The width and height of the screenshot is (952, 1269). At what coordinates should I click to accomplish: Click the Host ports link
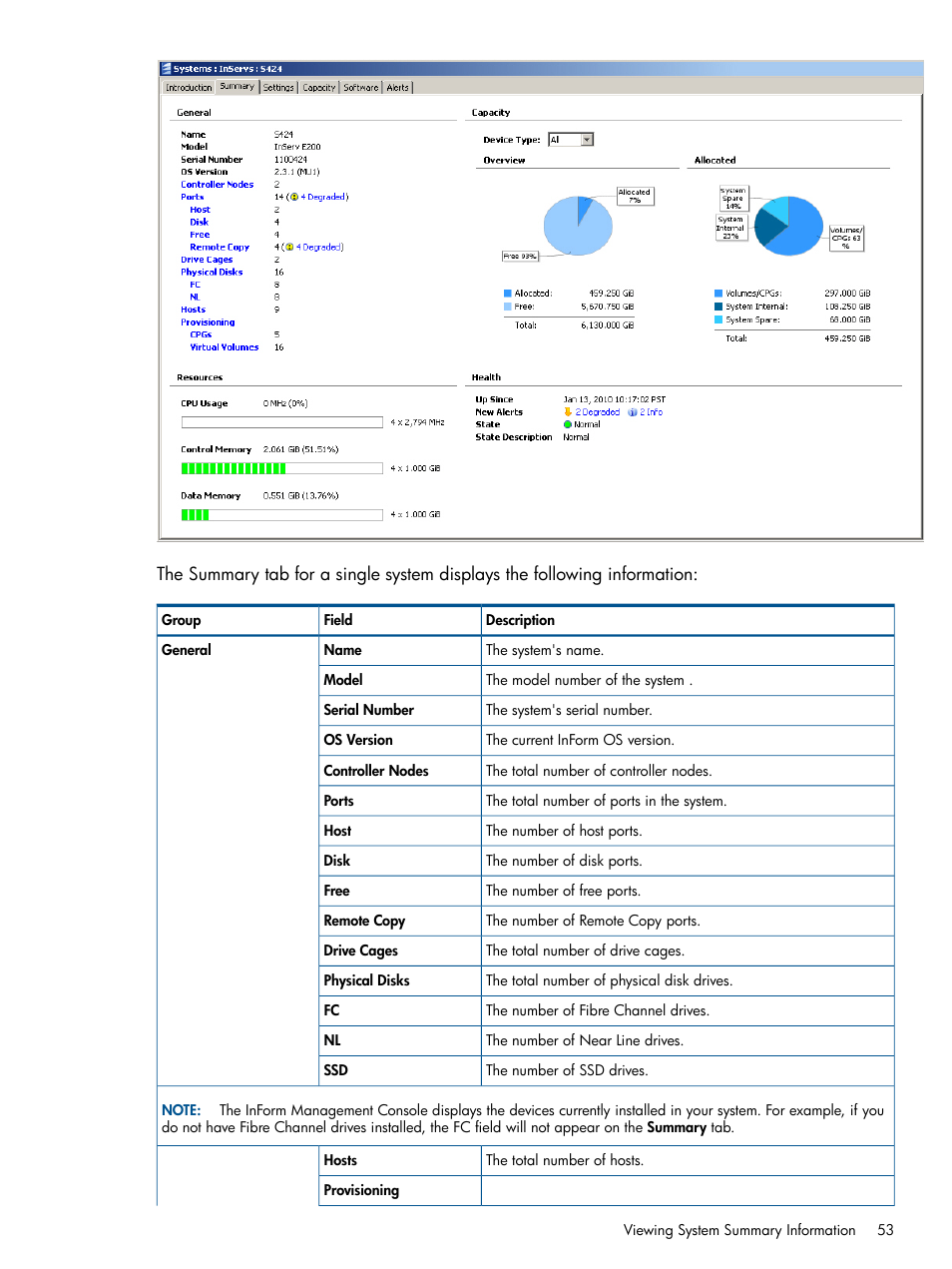click(201, 210)
